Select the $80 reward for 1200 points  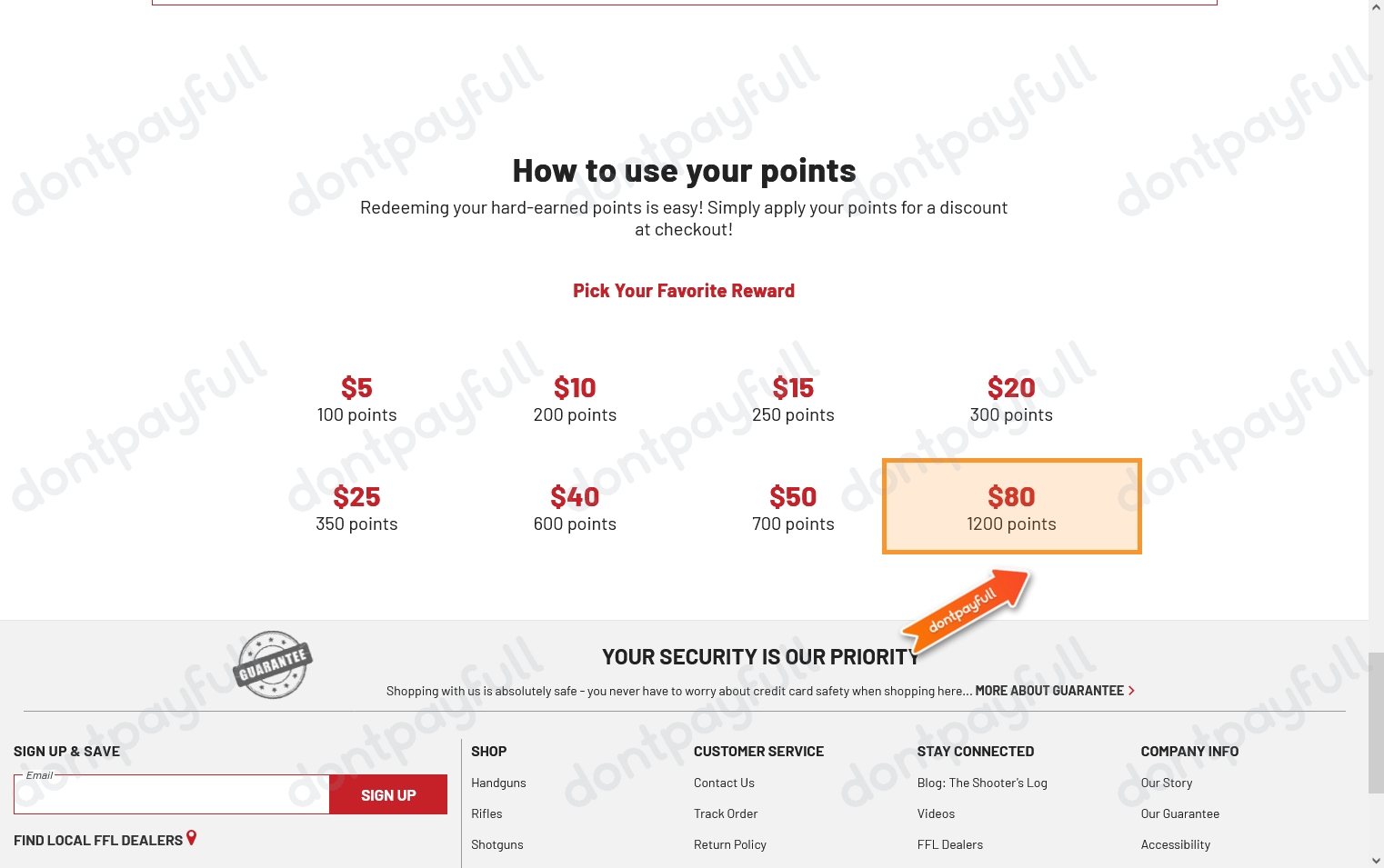point(1011,506)
